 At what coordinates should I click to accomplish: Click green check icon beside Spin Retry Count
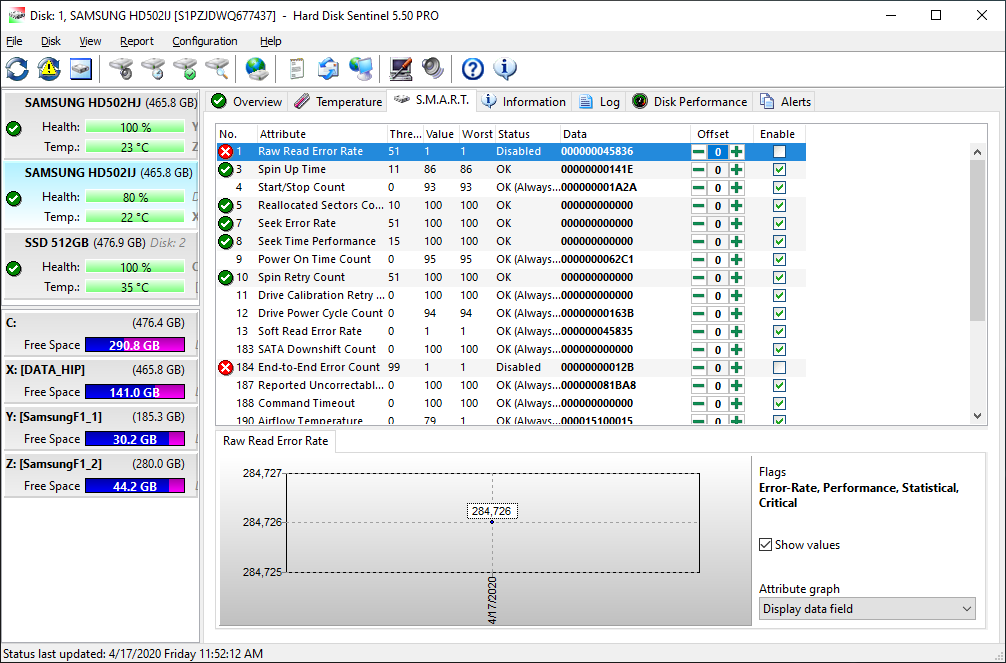click(225, 277)
